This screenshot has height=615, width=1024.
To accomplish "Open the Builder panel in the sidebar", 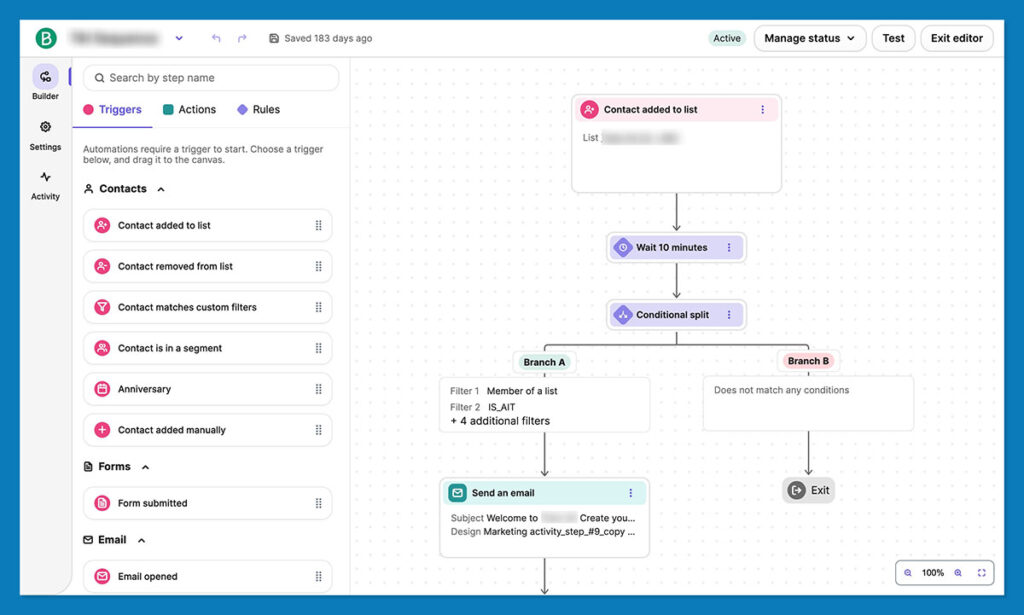I will 45,82.
